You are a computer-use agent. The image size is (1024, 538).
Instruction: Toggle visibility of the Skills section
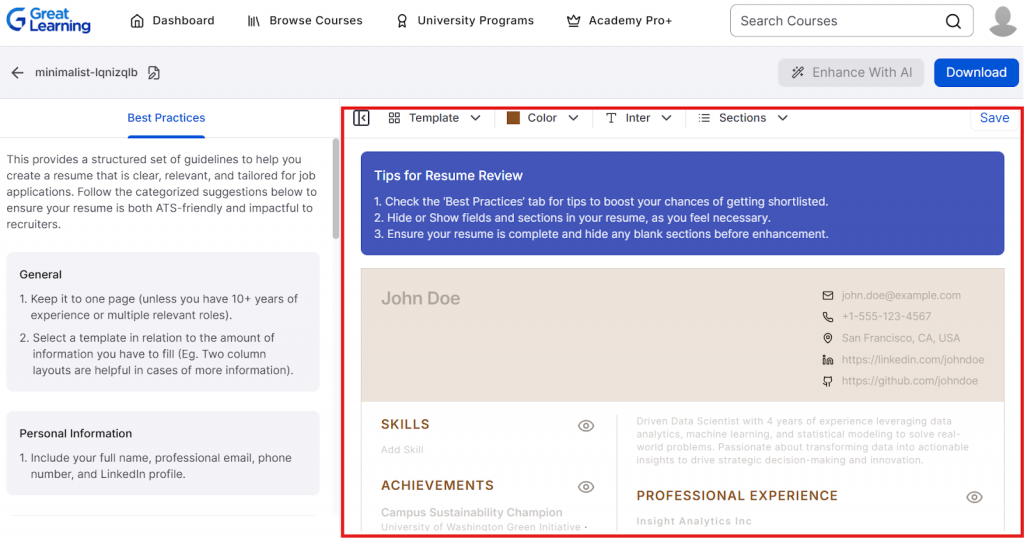coord(586,426)
